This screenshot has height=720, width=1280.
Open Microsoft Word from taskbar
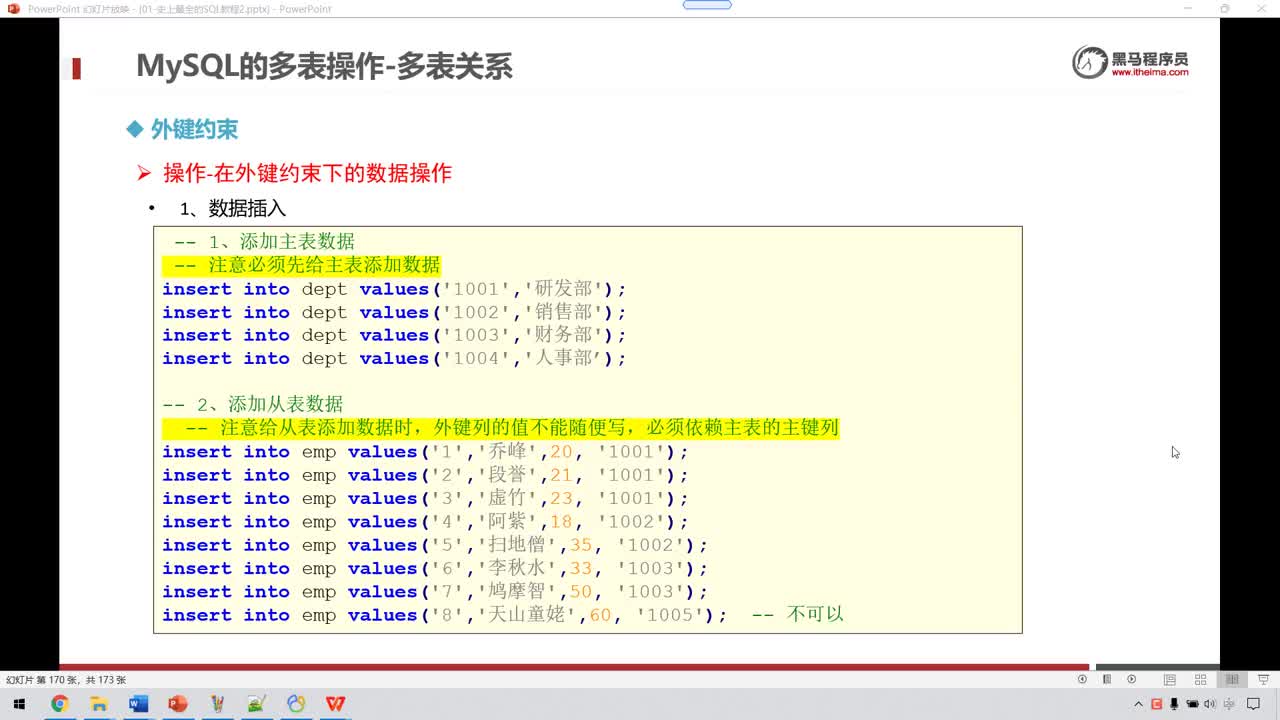pyautogui.click(x=138, y=704)
